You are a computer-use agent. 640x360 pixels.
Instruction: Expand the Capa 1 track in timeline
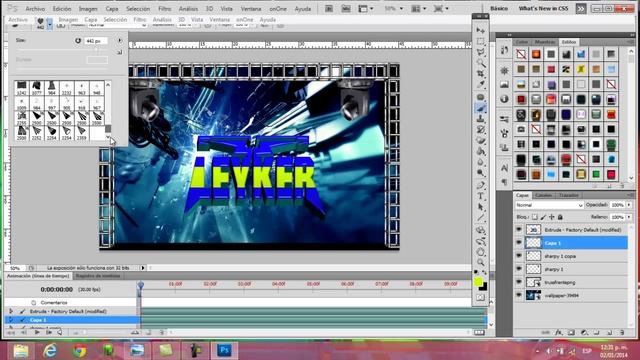(x=11, y=320)
